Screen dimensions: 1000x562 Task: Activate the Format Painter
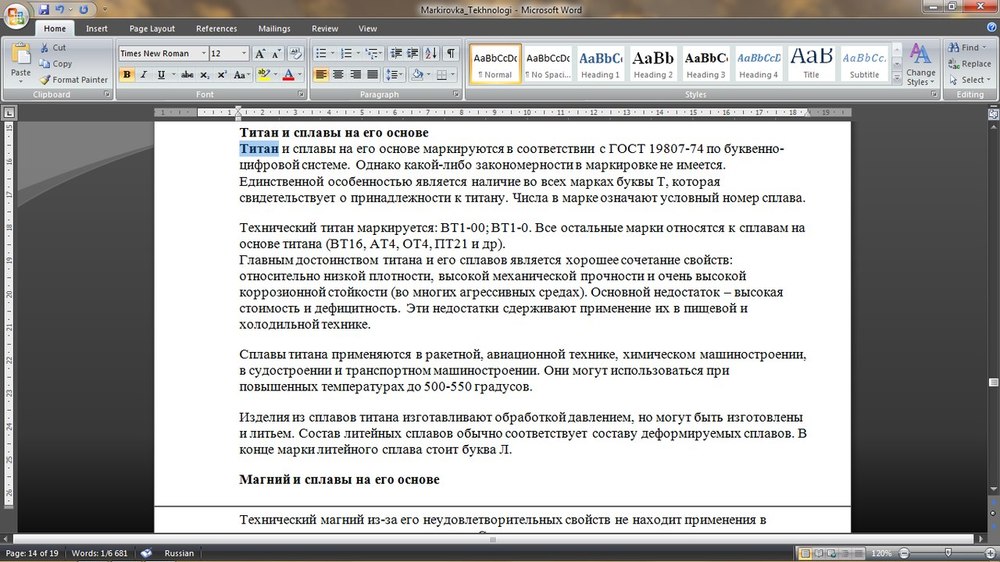[x=73, y=80]
